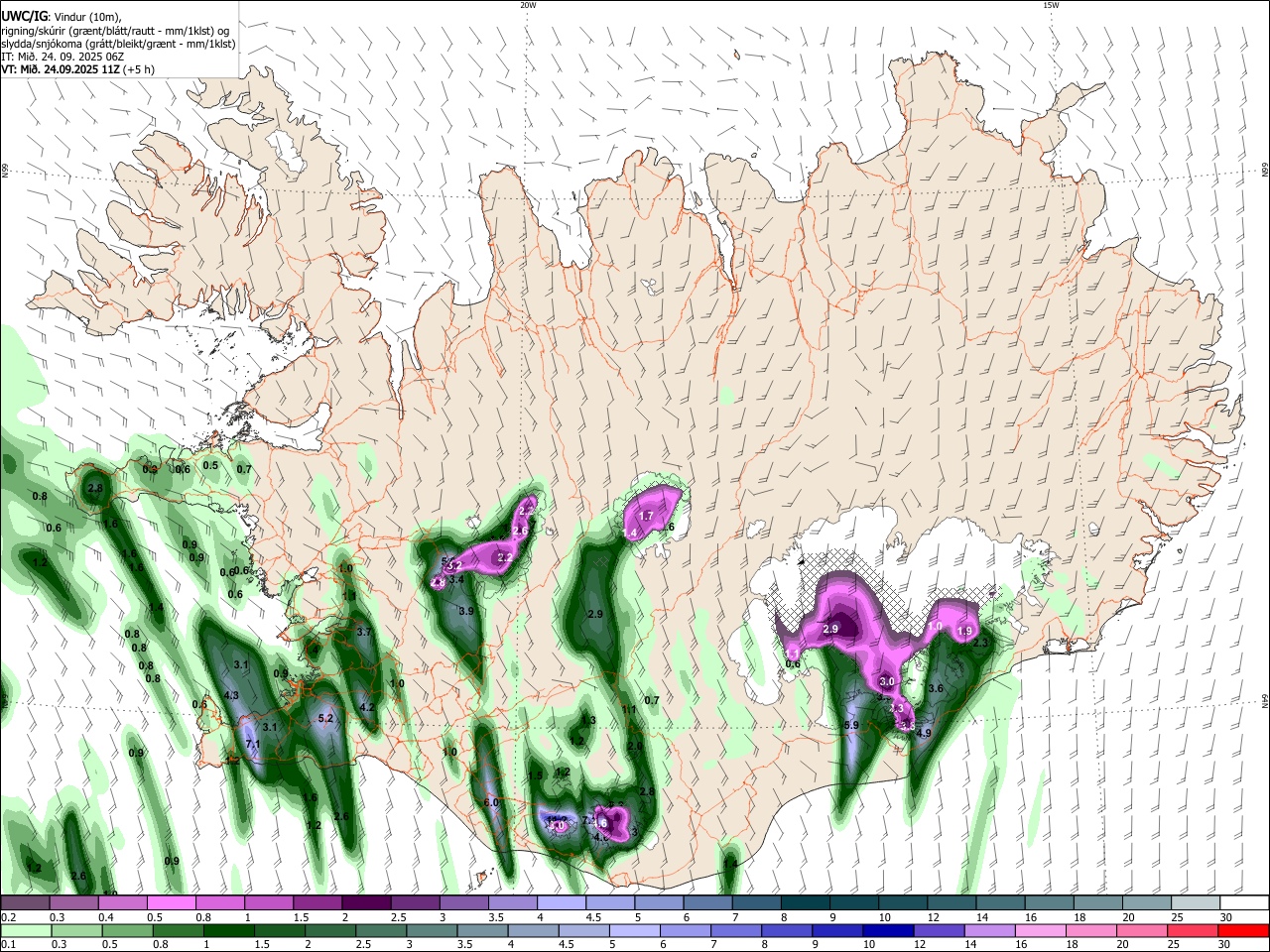Click the lavender 14–16 rain legend swatch
Image resolution: width=1270 pixels, height=952 pixels.
coord(991,930)
